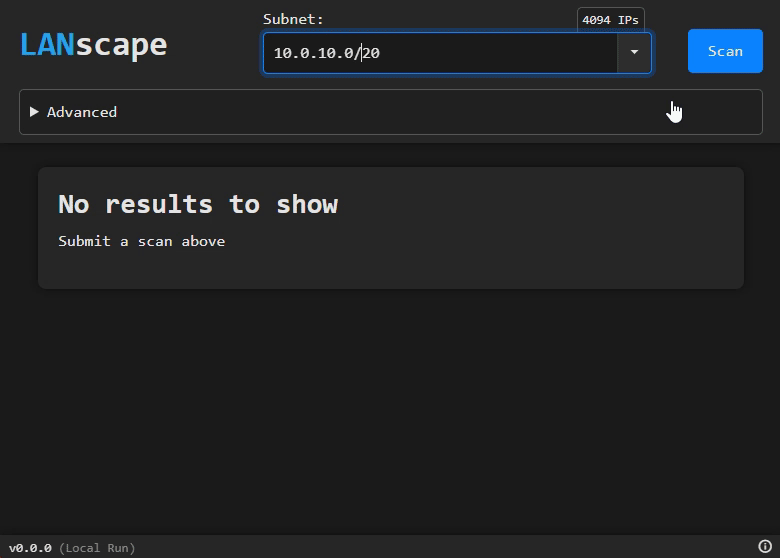This screenshot has width=780, height=558.
Task: Click the 'Submit a scan above' text
Action: point(142,241)
